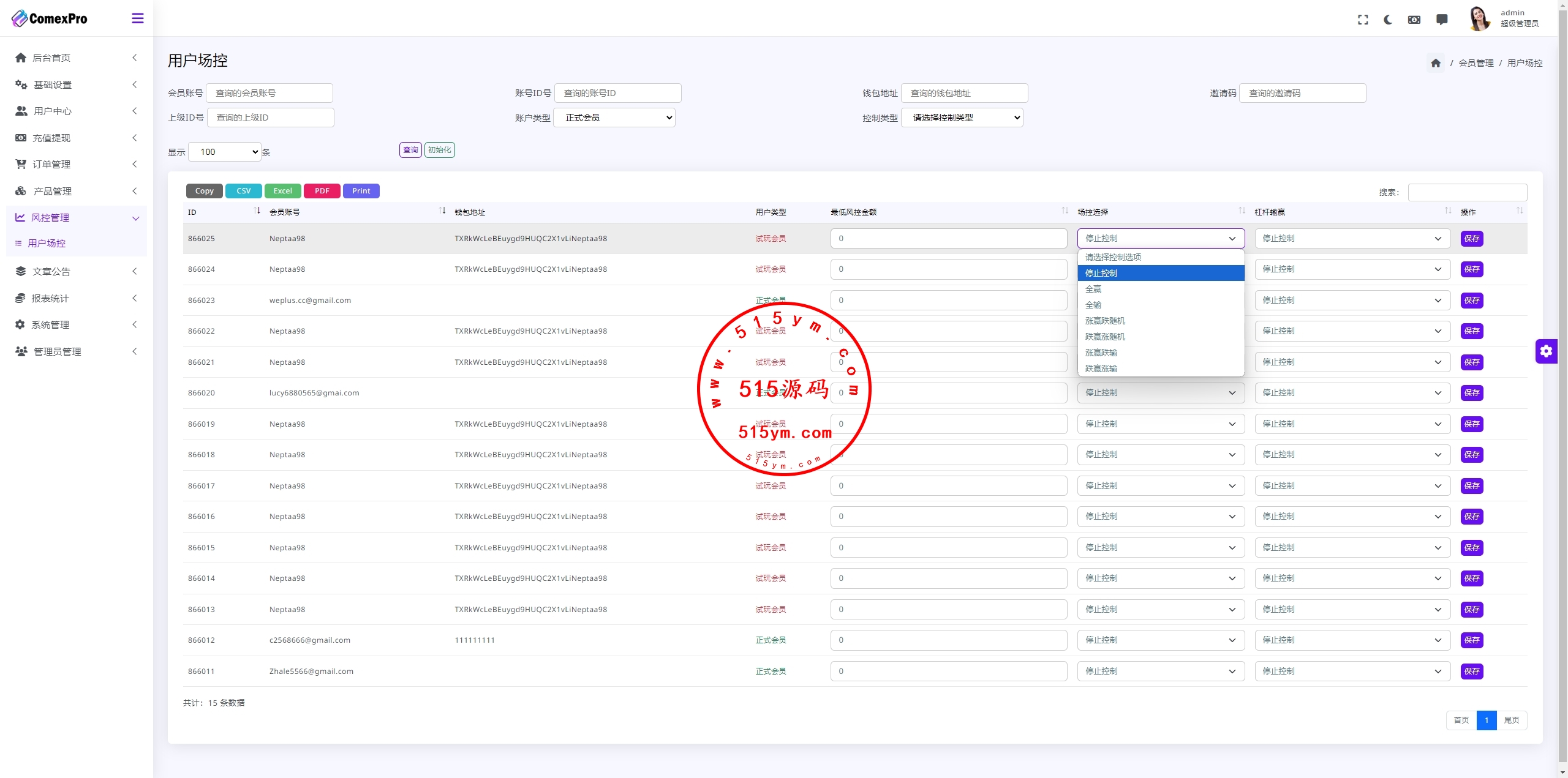Sort table by ID column arrows

(x=257, y=211)
